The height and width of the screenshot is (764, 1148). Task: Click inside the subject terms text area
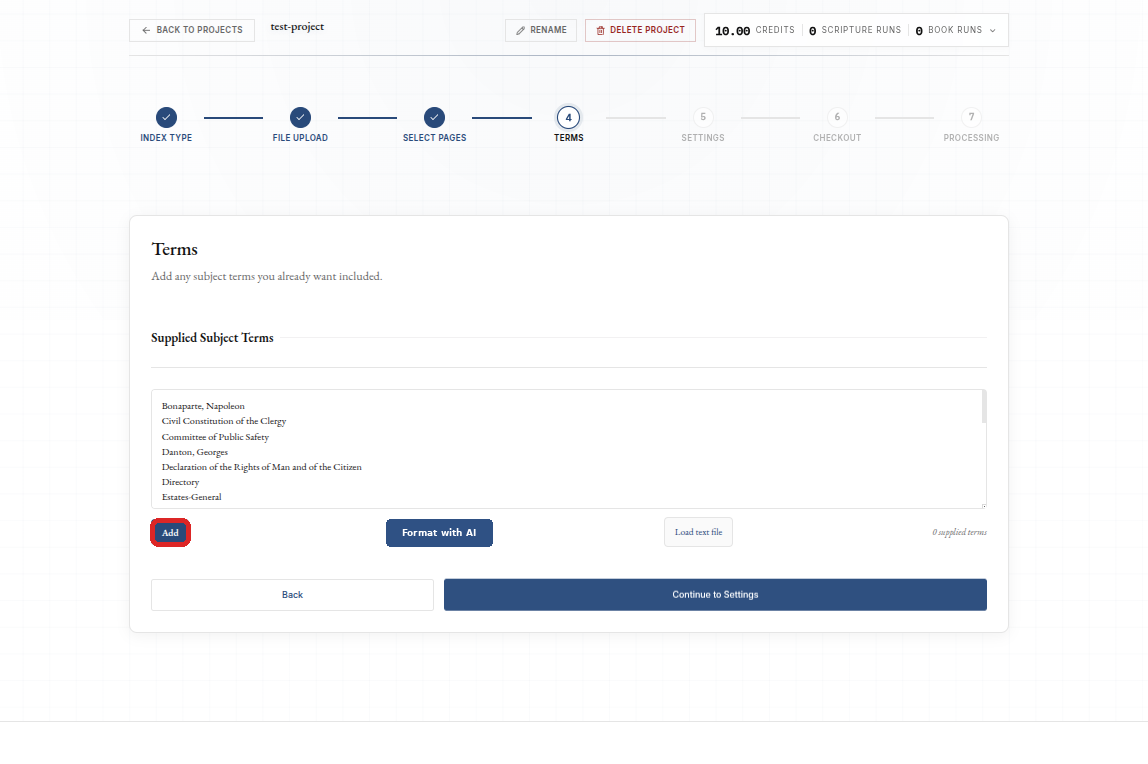(566, 449)
